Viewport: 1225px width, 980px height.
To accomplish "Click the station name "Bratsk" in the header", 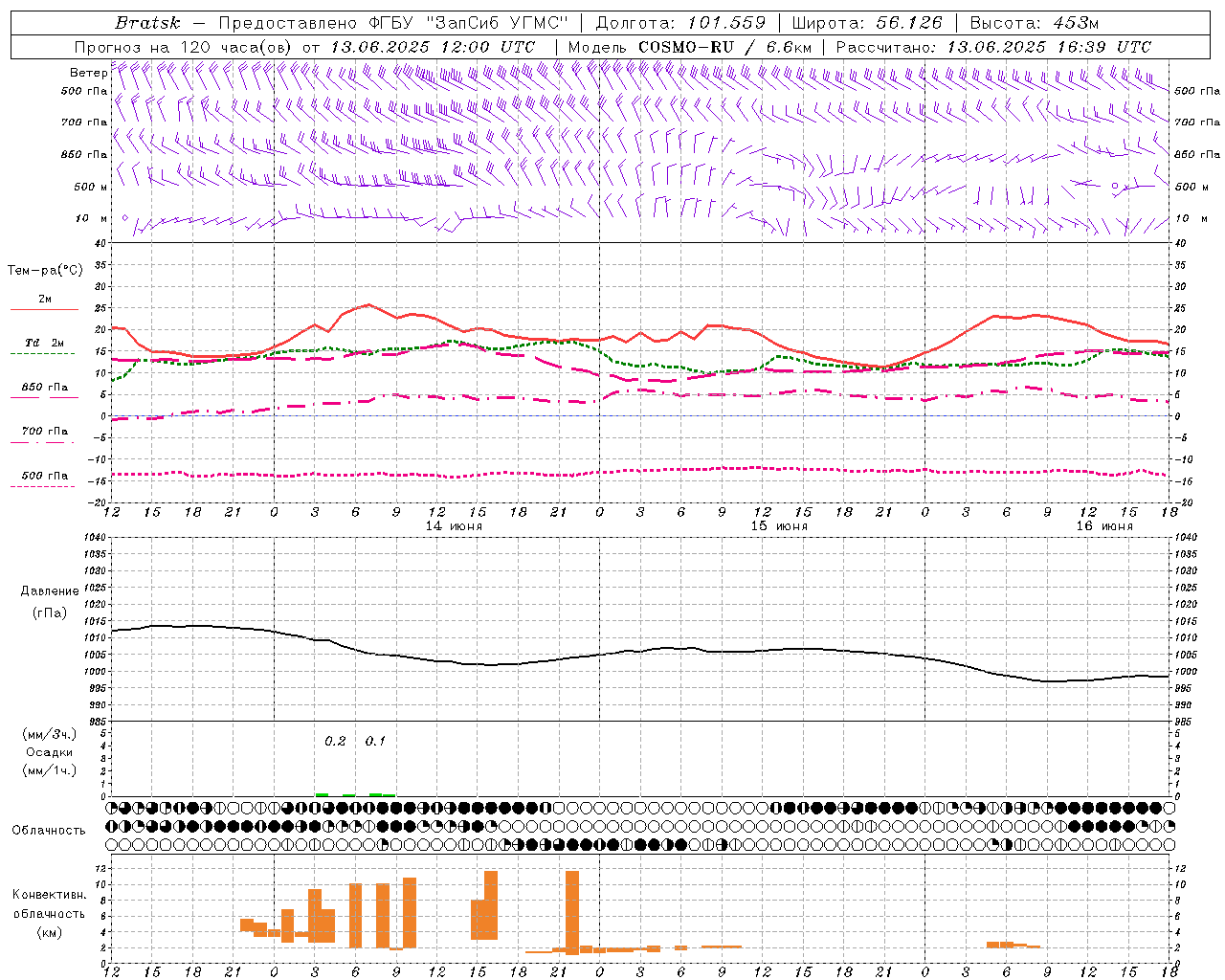I will [x=147, y=23].
